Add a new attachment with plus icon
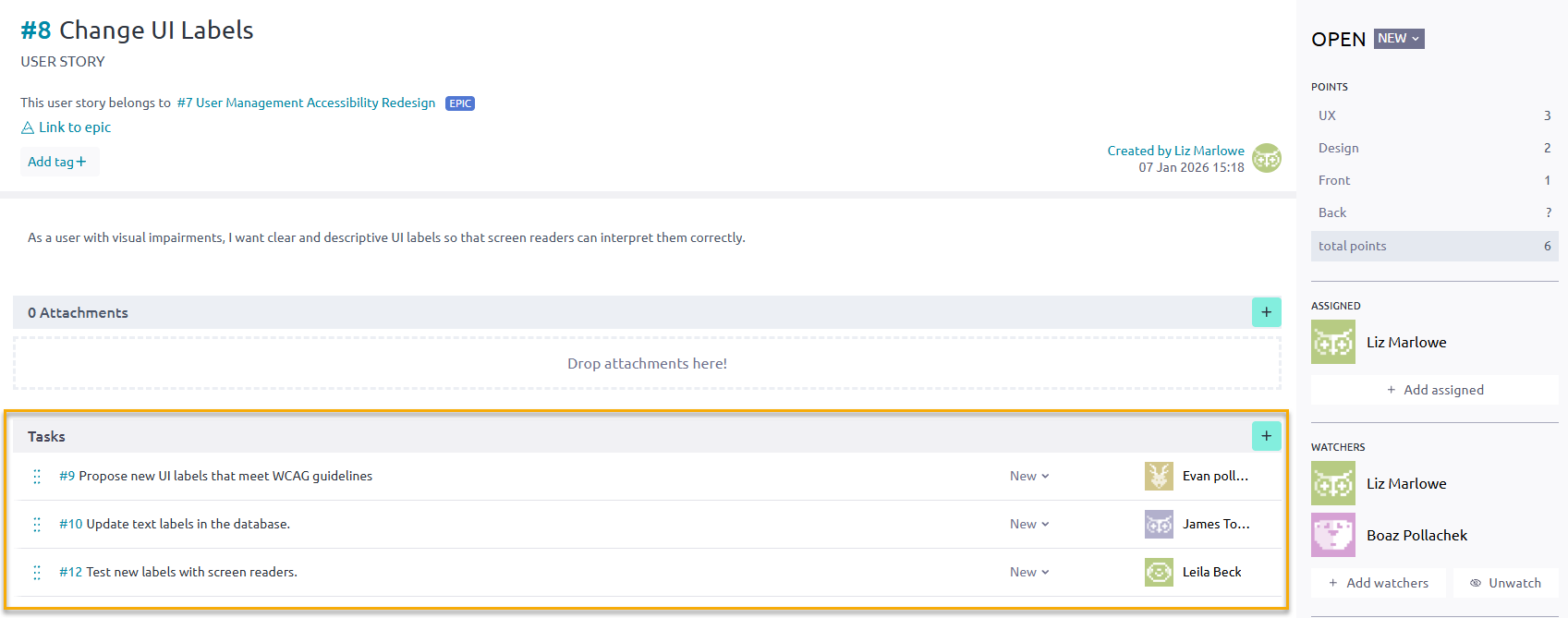 (1266, 312)
